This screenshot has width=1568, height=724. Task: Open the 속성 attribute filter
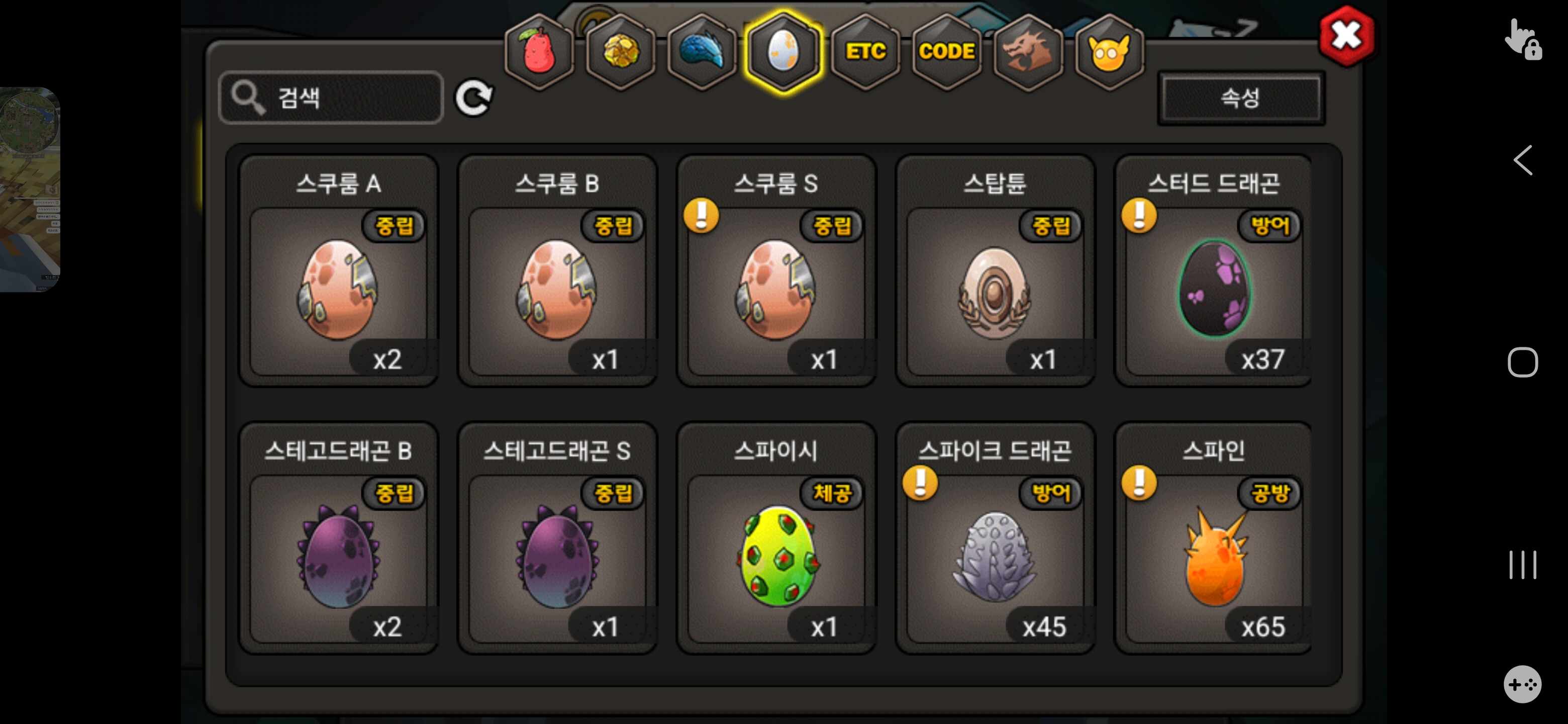[x=1240, y=98]
